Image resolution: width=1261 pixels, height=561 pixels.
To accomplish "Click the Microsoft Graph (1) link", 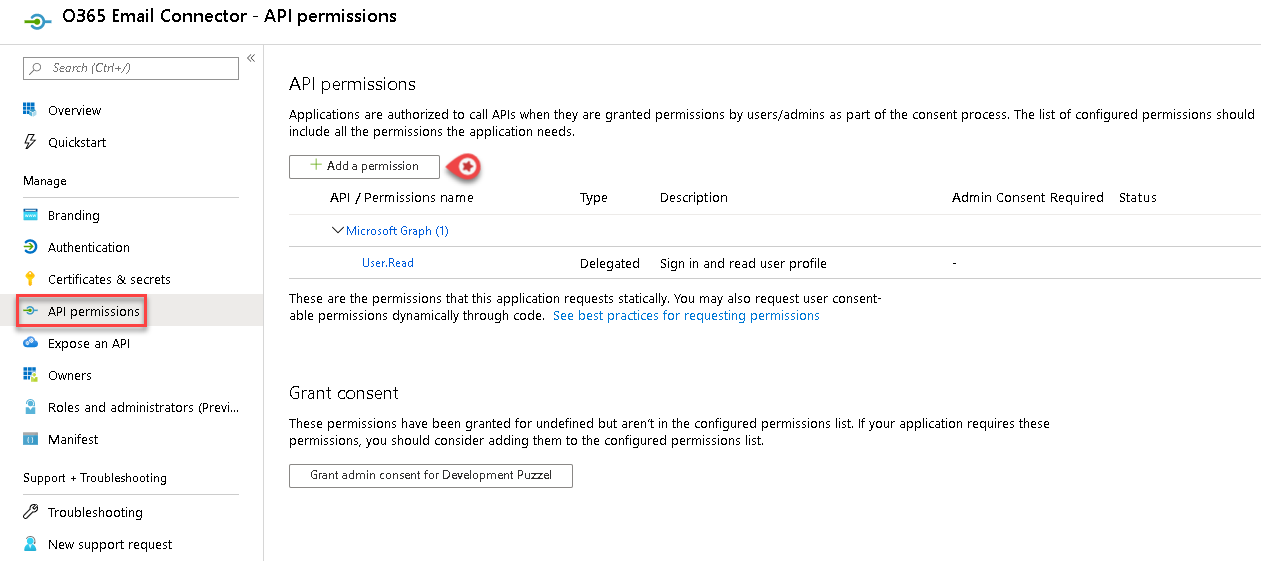I will pyautogui.click(x=397, y=231).
